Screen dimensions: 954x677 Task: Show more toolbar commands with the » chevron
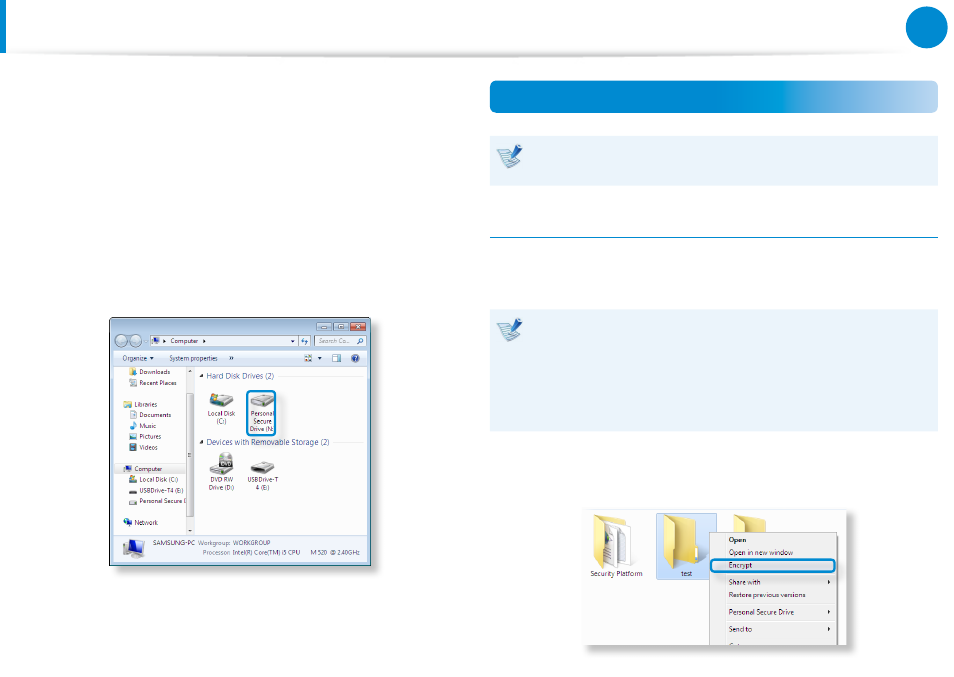point(231,358)
